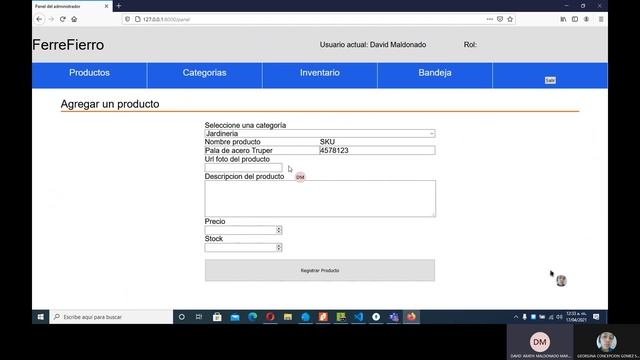Image resolution: width=640 pixels, height=360 pixels.
Task: Reload the page with the refresh icon
Action: point(62,19)
